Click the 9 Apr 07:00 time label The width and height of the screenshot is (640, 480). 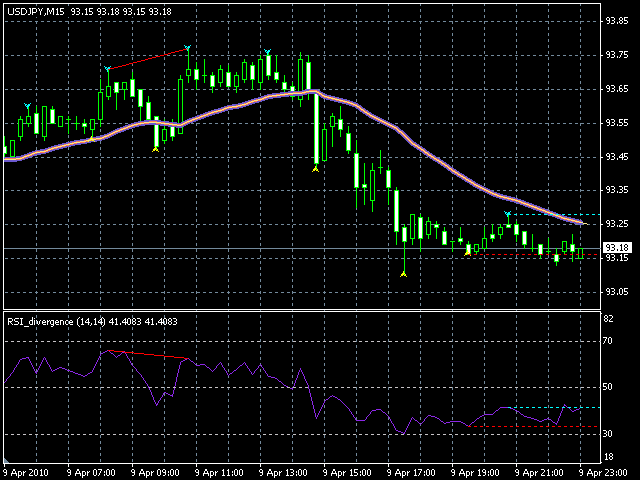(91, 473)
